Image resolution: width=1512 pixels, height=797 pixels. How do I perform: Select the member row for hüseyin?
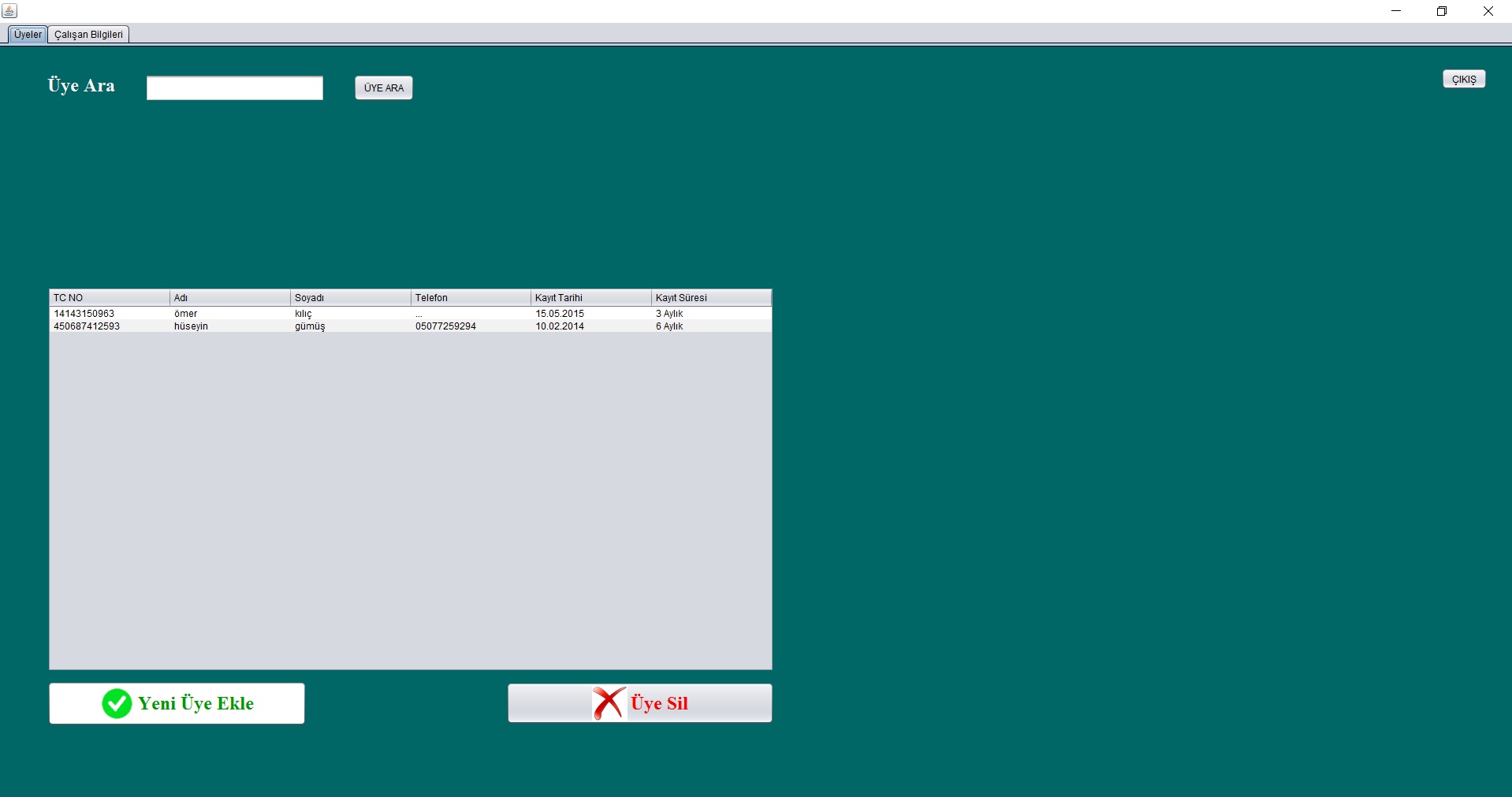191,326
